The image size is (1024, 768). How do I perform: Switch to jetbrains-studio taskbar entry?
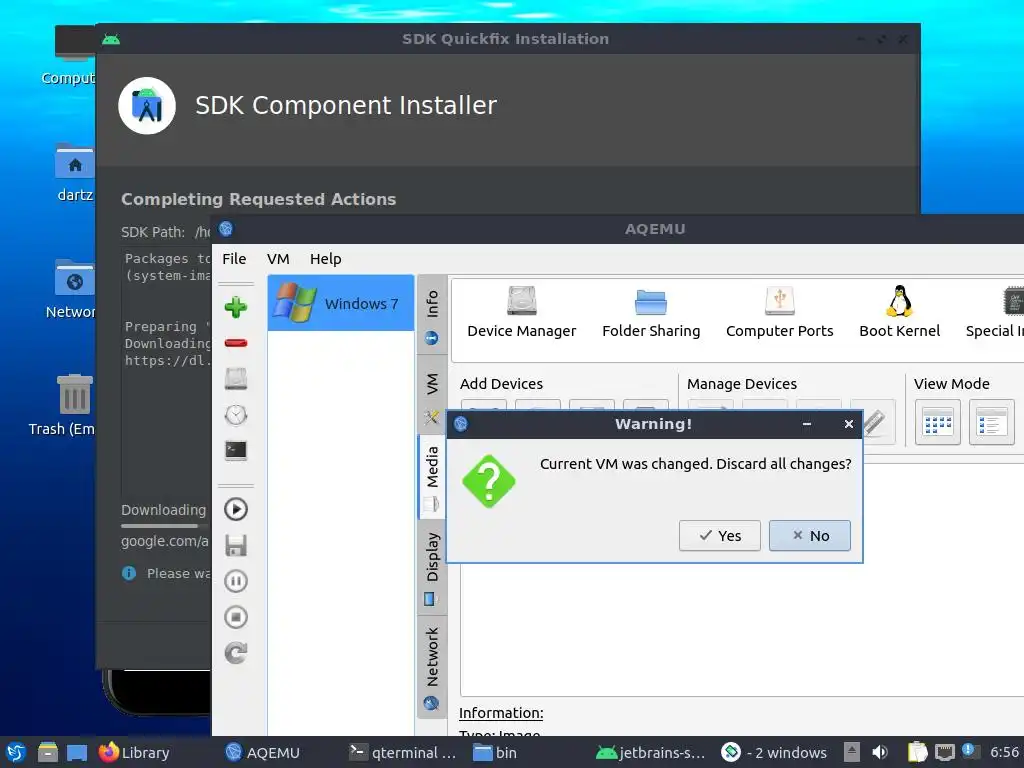(650, 752)
